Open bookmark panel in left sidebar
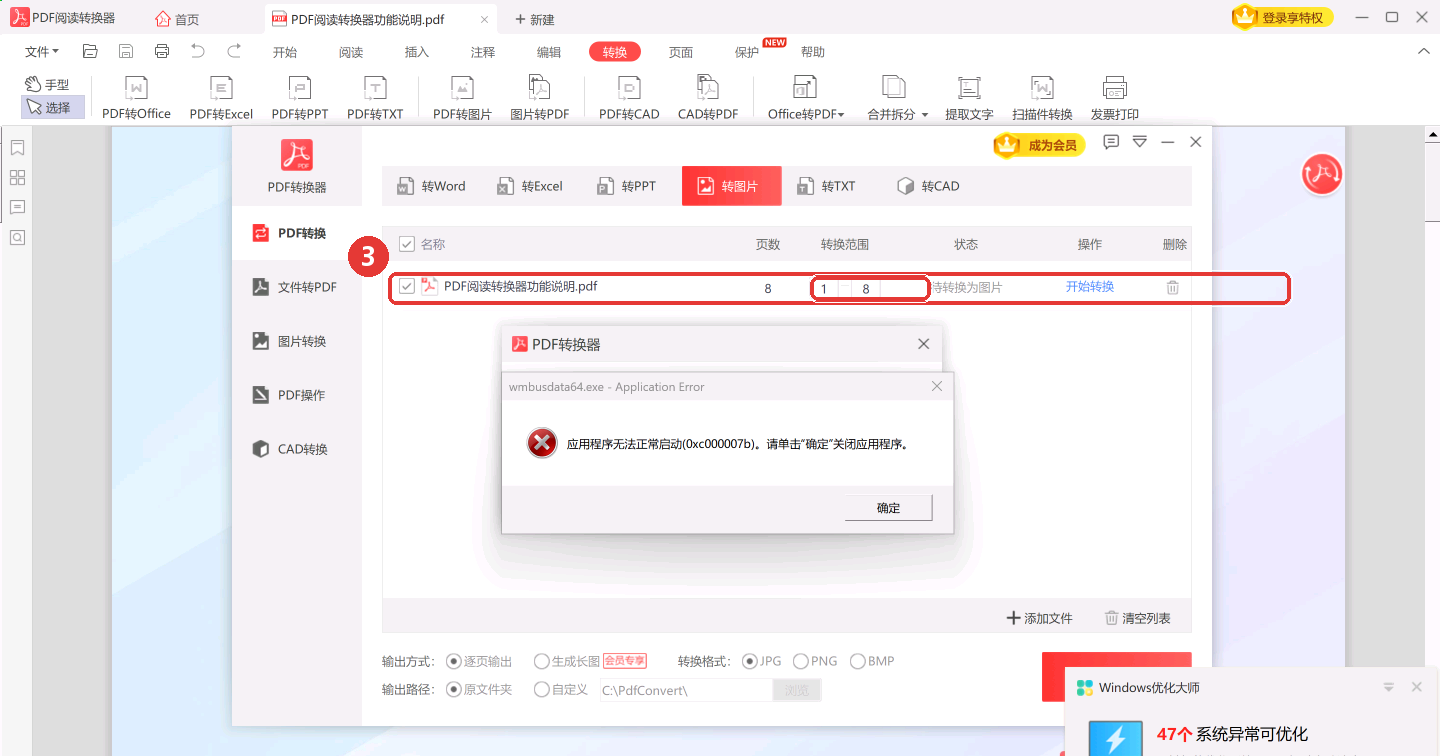 [17, 148]
